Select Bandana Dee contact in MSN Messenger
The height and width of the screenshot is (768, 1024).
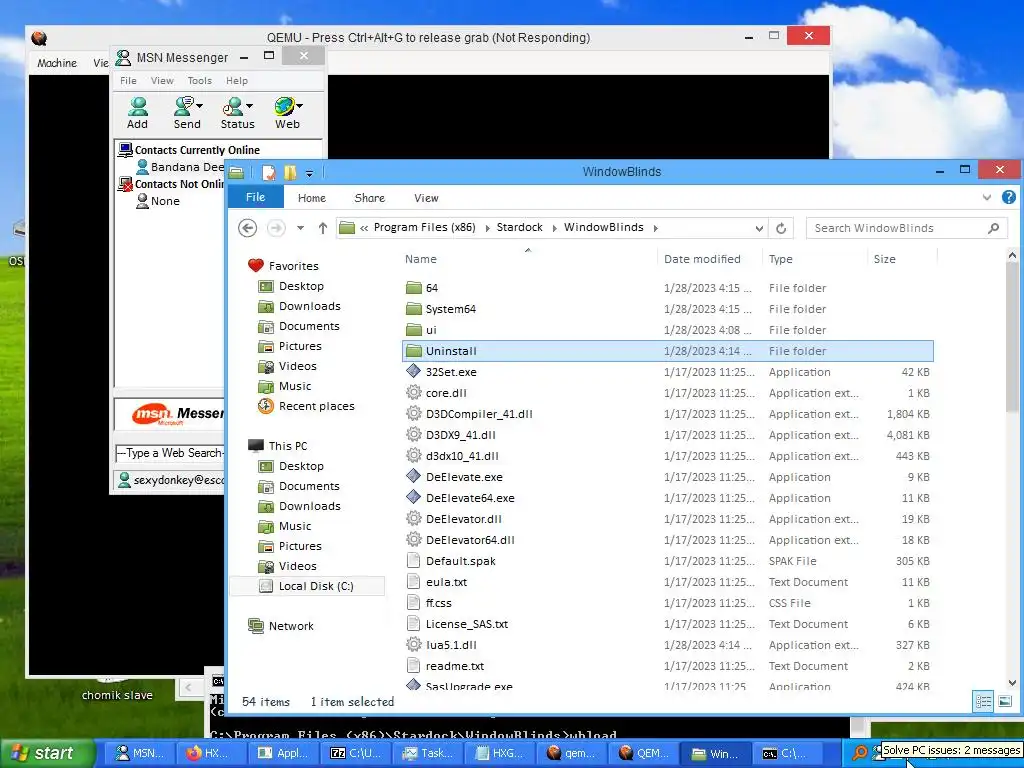coord(180,167)
